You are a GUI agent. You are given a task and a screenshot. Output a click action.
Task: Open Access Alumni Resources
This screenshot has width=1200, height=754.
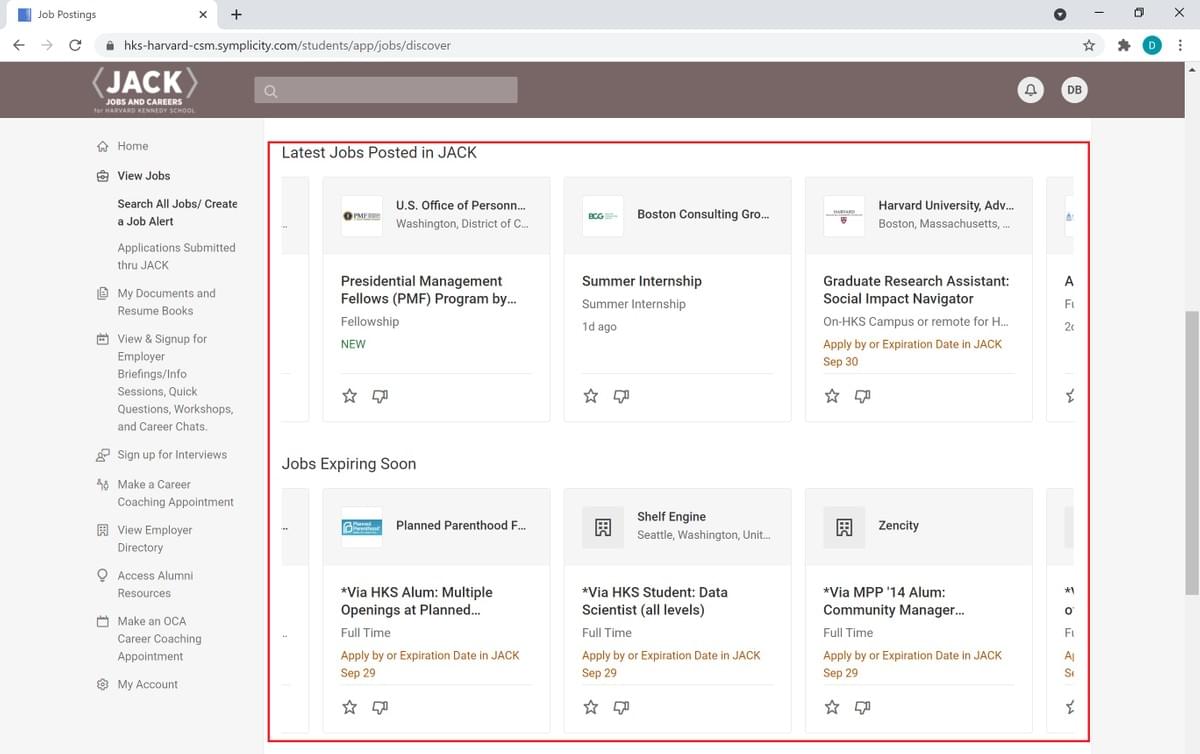tap(155, 584)
